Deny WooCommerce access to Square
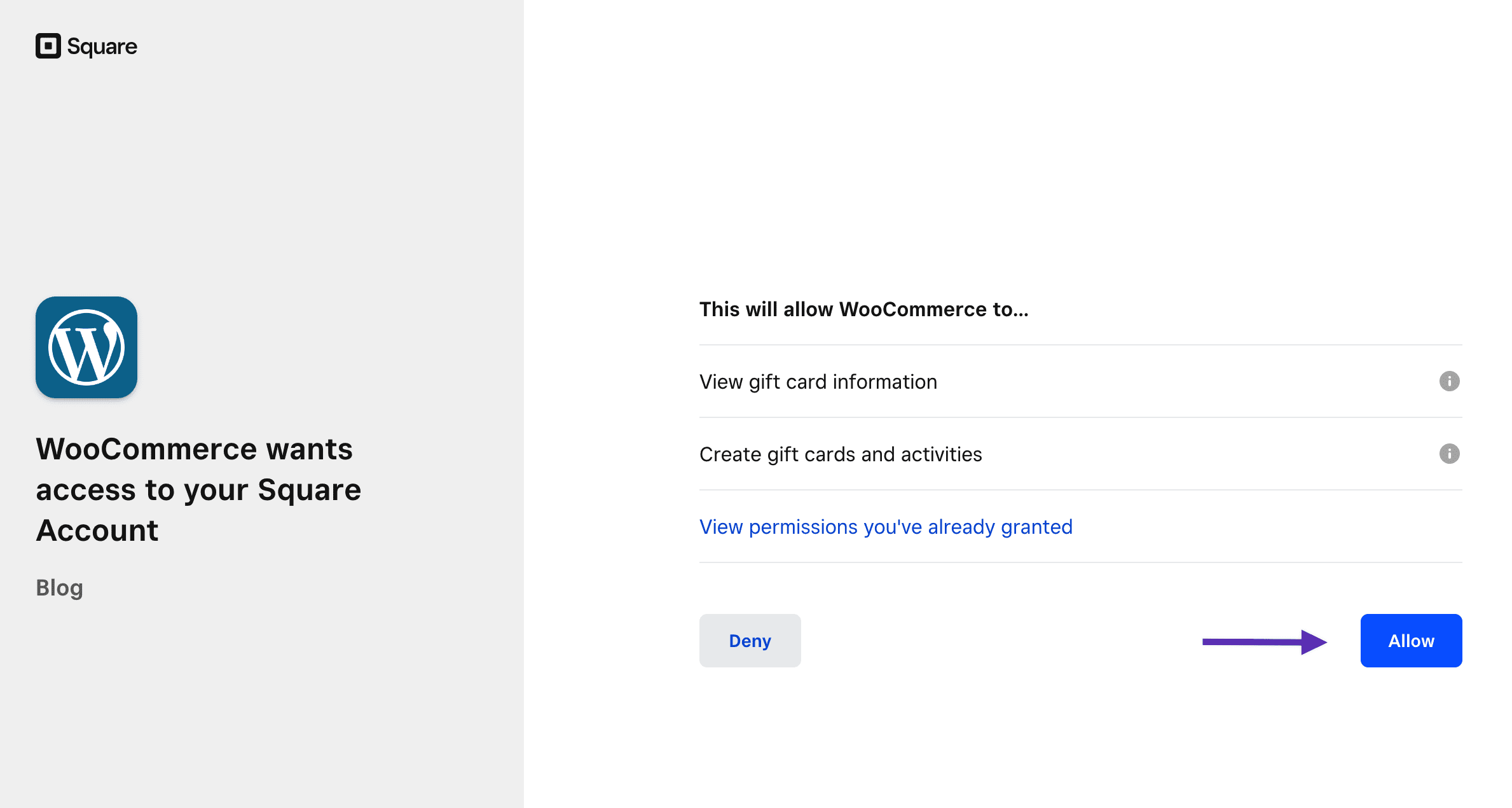 [x=750, y=641]
